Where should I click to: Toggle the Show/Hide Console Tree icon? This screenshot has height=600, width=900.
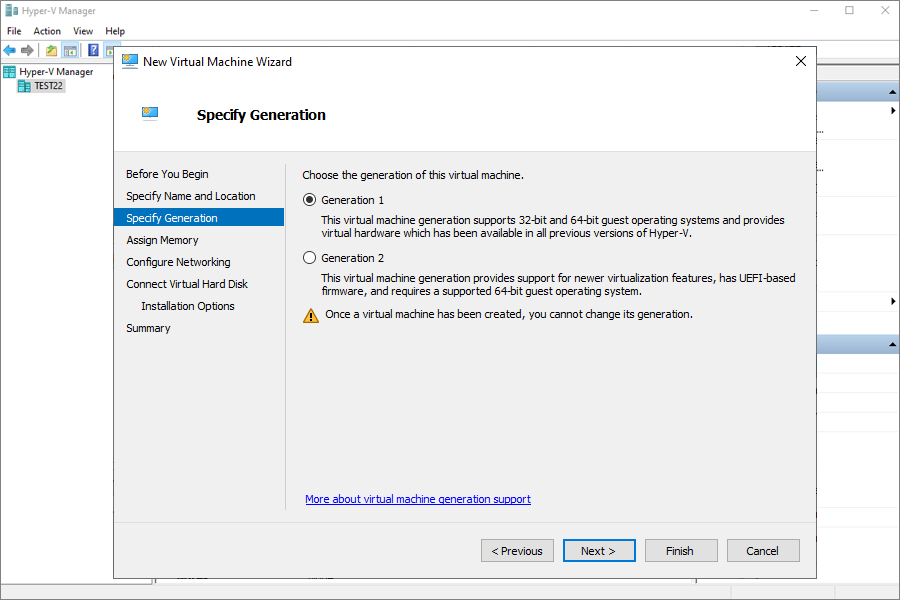click(x=70, y=51)
